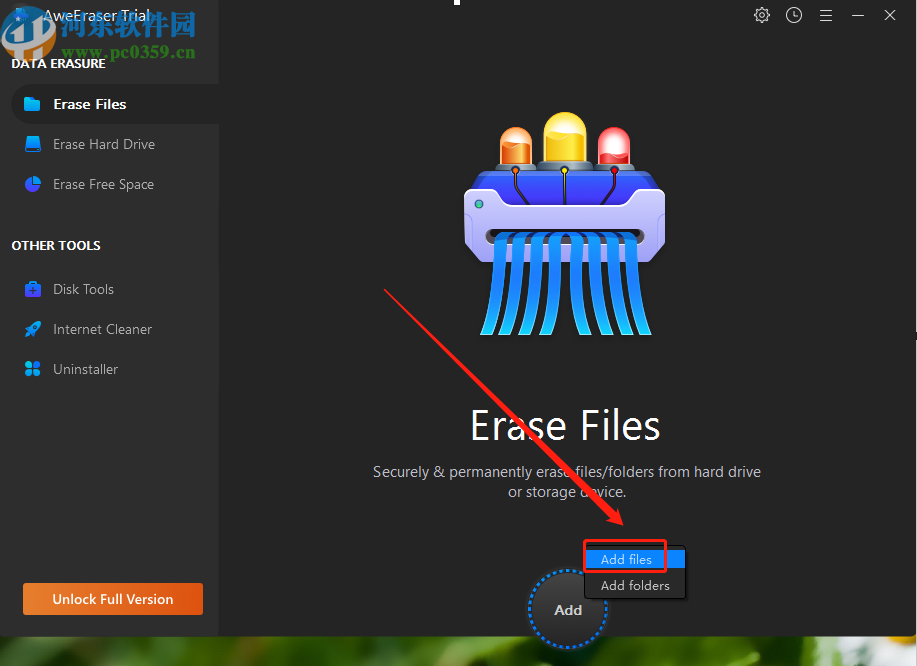Select the Erase Files label in the sidebar
Screen dimensions: 917x666
(x=90, y=104)
